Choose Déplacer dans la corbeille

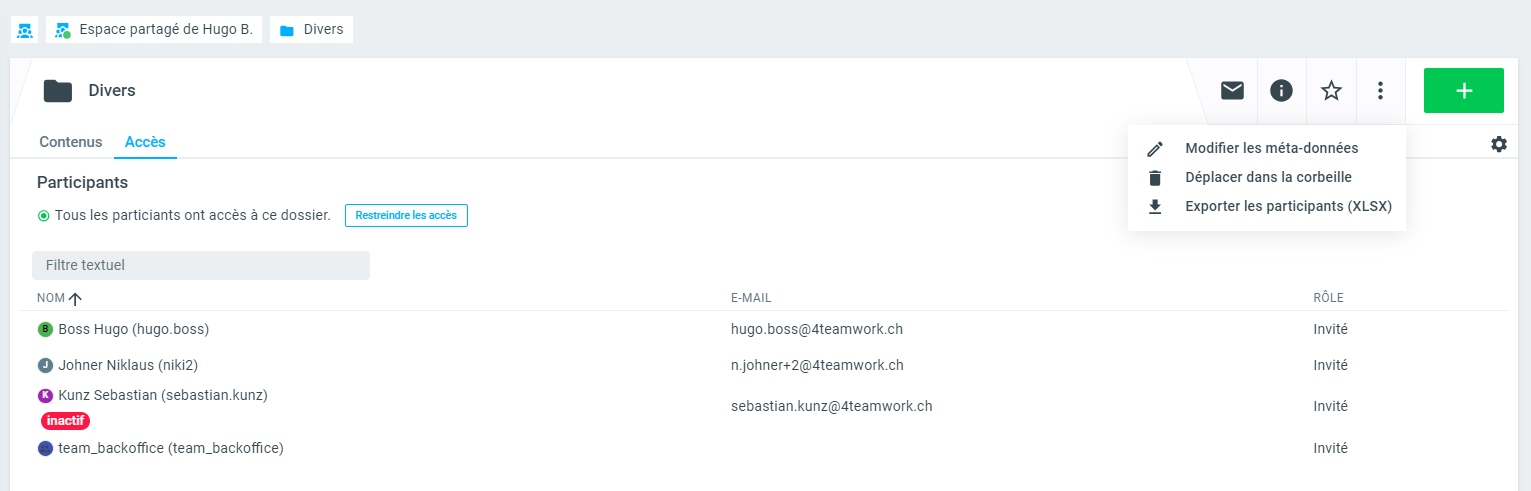(x=1267, y=177)
